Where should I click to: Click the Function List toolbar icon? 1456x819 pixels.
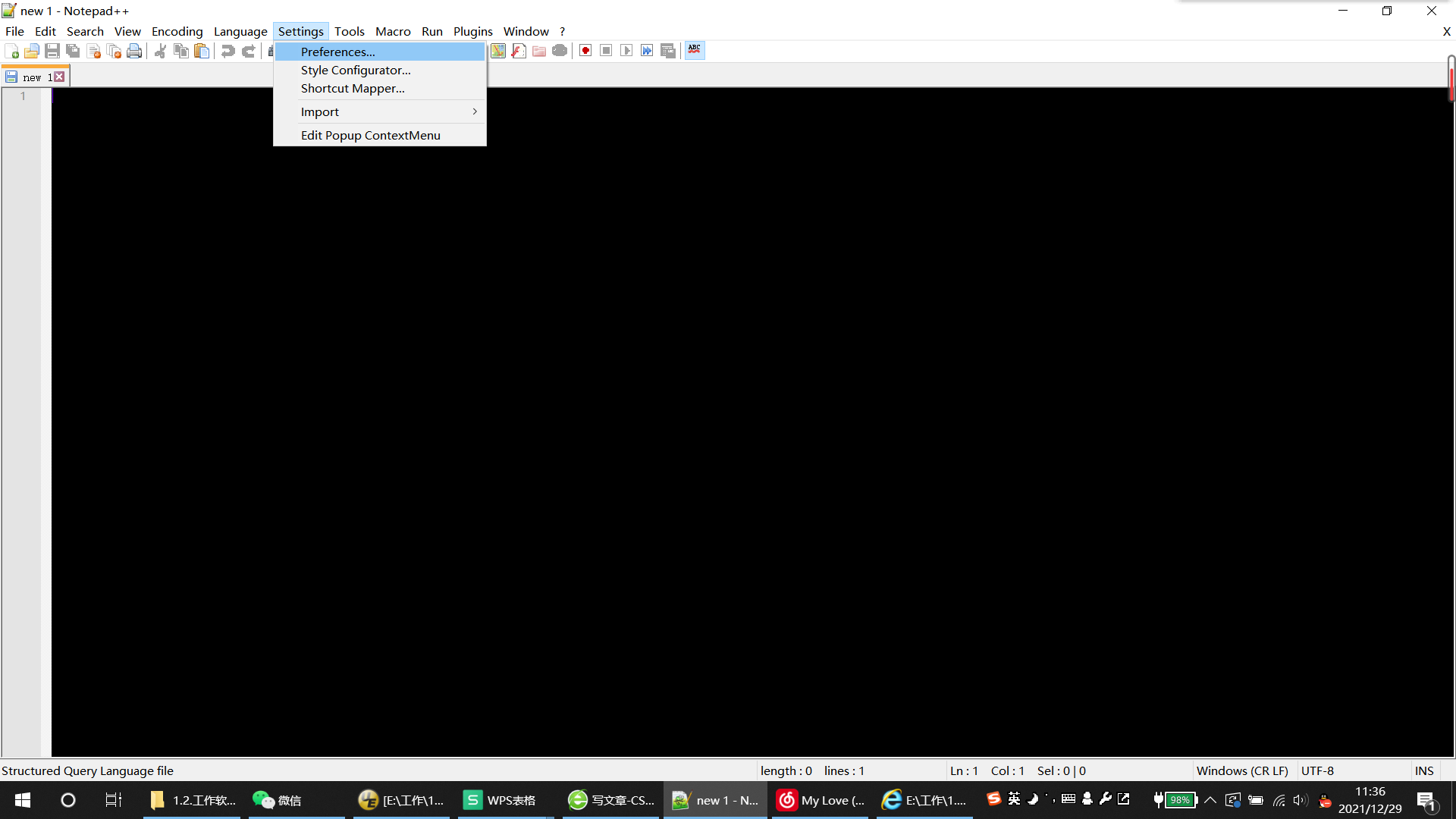519,51
